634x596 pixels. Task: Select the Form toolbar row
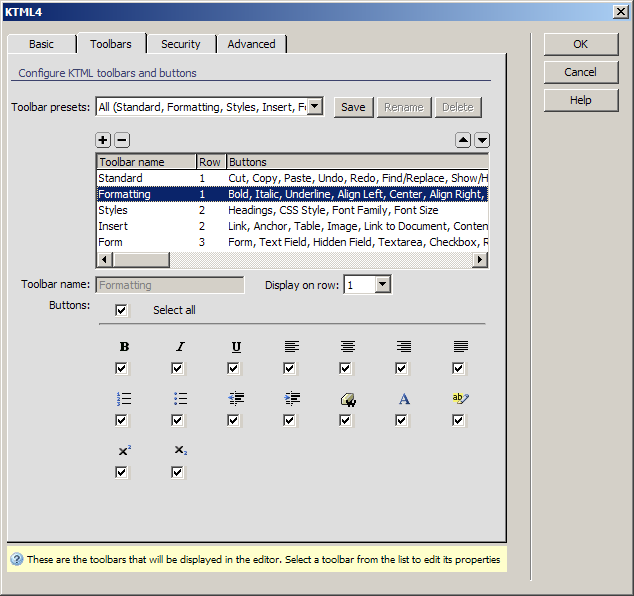(293, 242)
